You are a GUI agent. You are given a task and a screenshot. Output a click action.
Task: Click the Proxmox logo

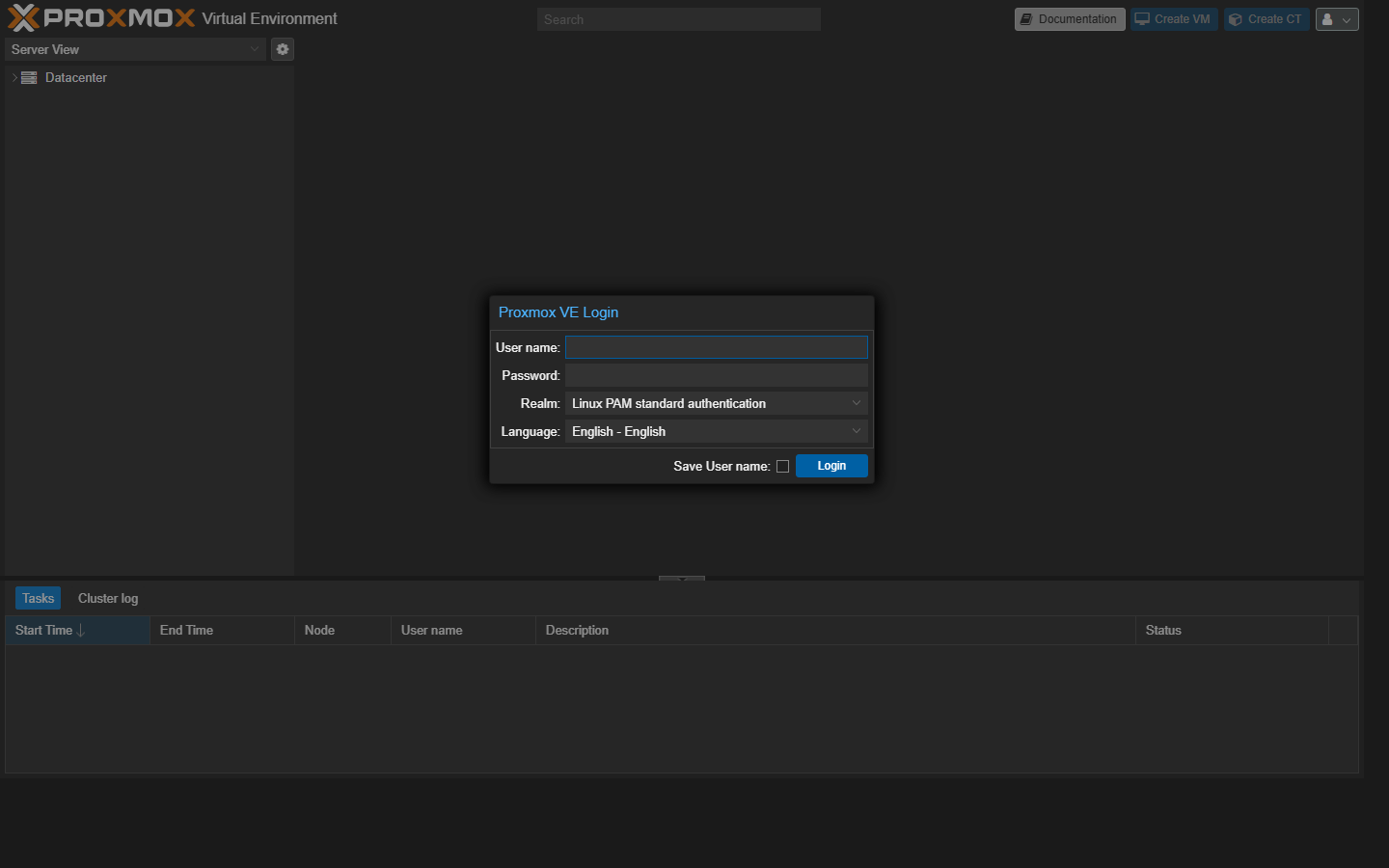[101, 17]
